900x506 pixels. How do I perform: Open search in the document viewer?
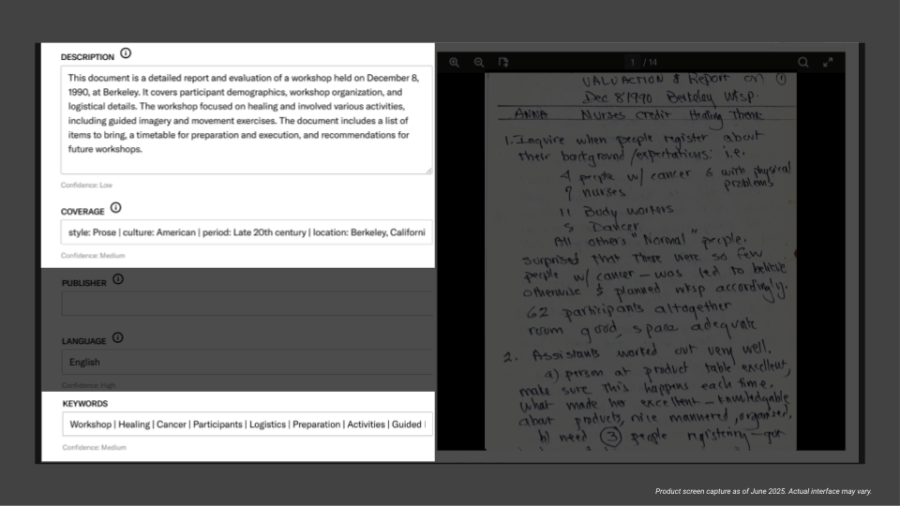[803, 62]
